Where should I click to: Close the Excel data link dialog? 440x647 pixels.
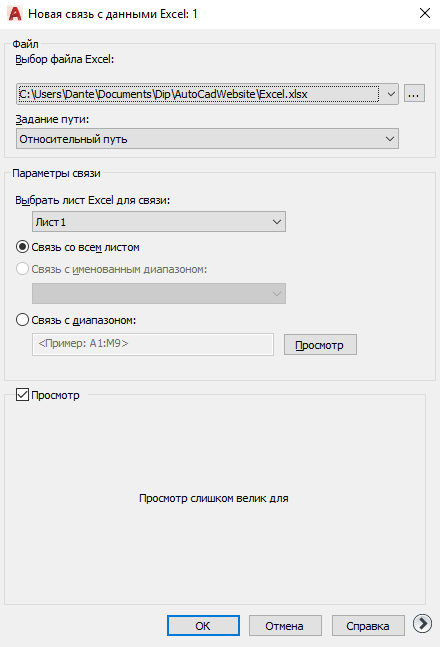(425, 13)
